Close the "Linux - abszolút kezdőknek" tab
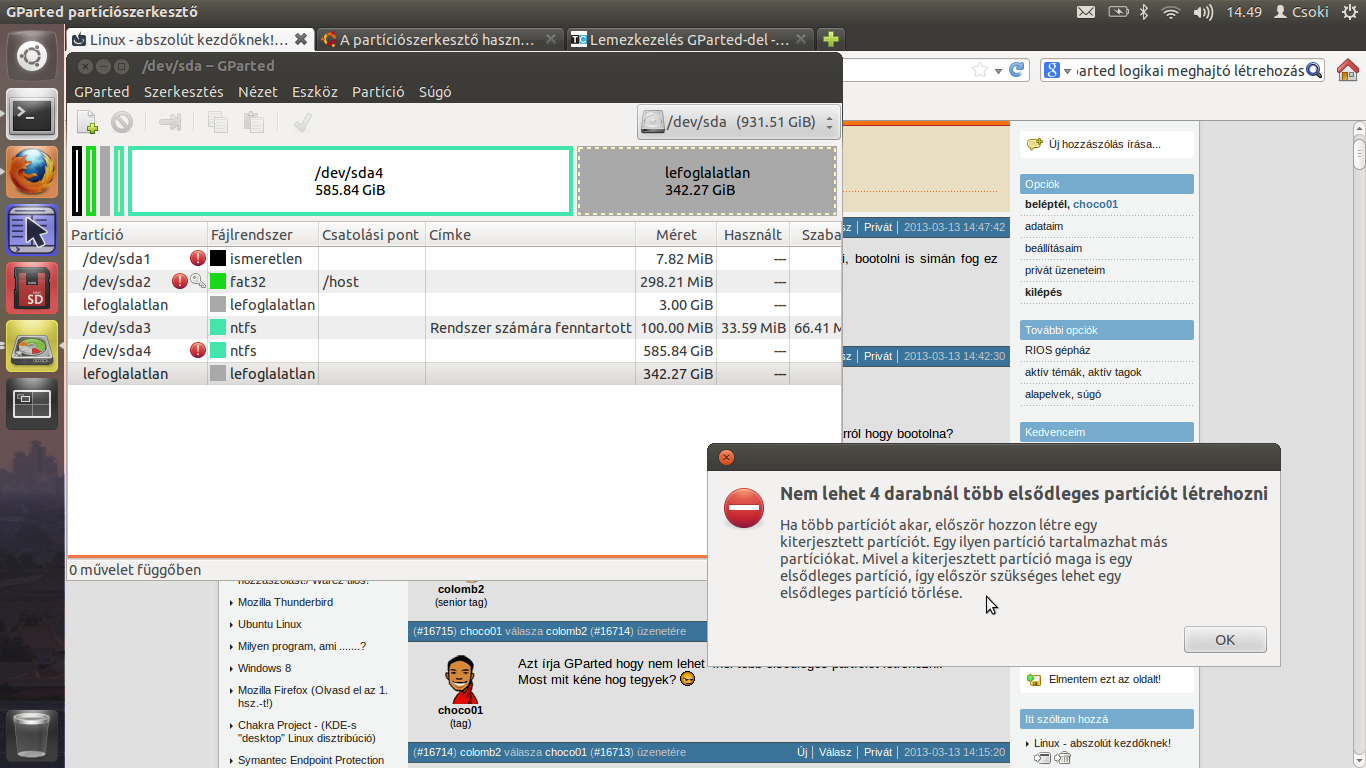 click(x=301, y=40)
